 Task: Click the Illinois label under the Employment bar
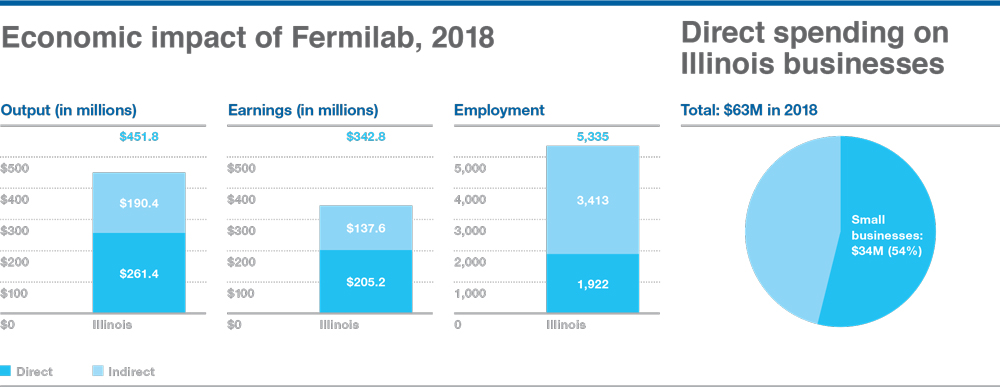coord(566,325)
